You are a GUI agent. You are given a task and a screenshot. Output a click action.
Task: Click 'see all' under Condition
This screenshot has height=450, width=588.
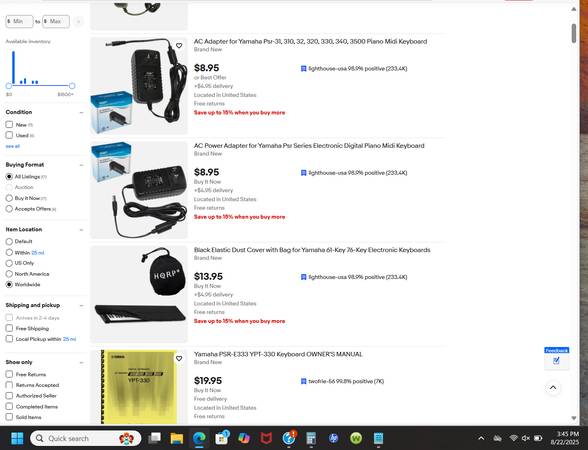(12, 146)
